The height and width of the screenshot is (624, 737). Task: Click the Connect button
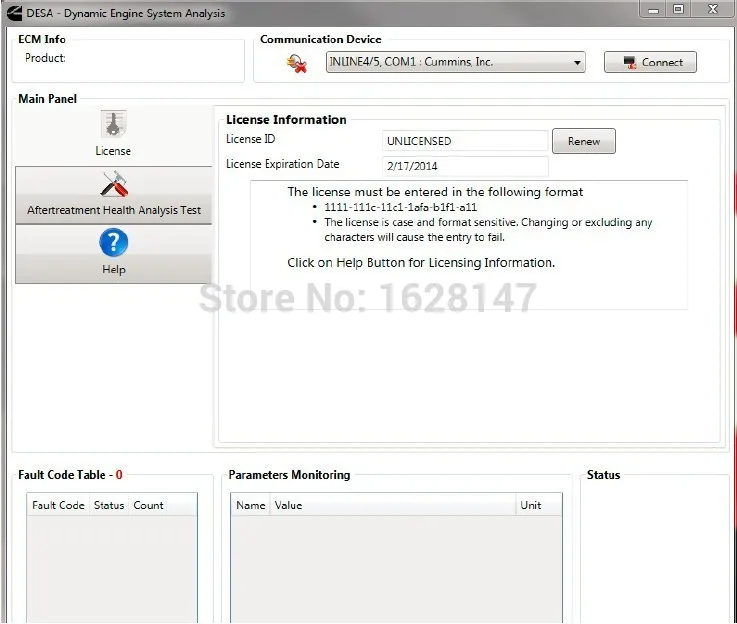(650, 62)
